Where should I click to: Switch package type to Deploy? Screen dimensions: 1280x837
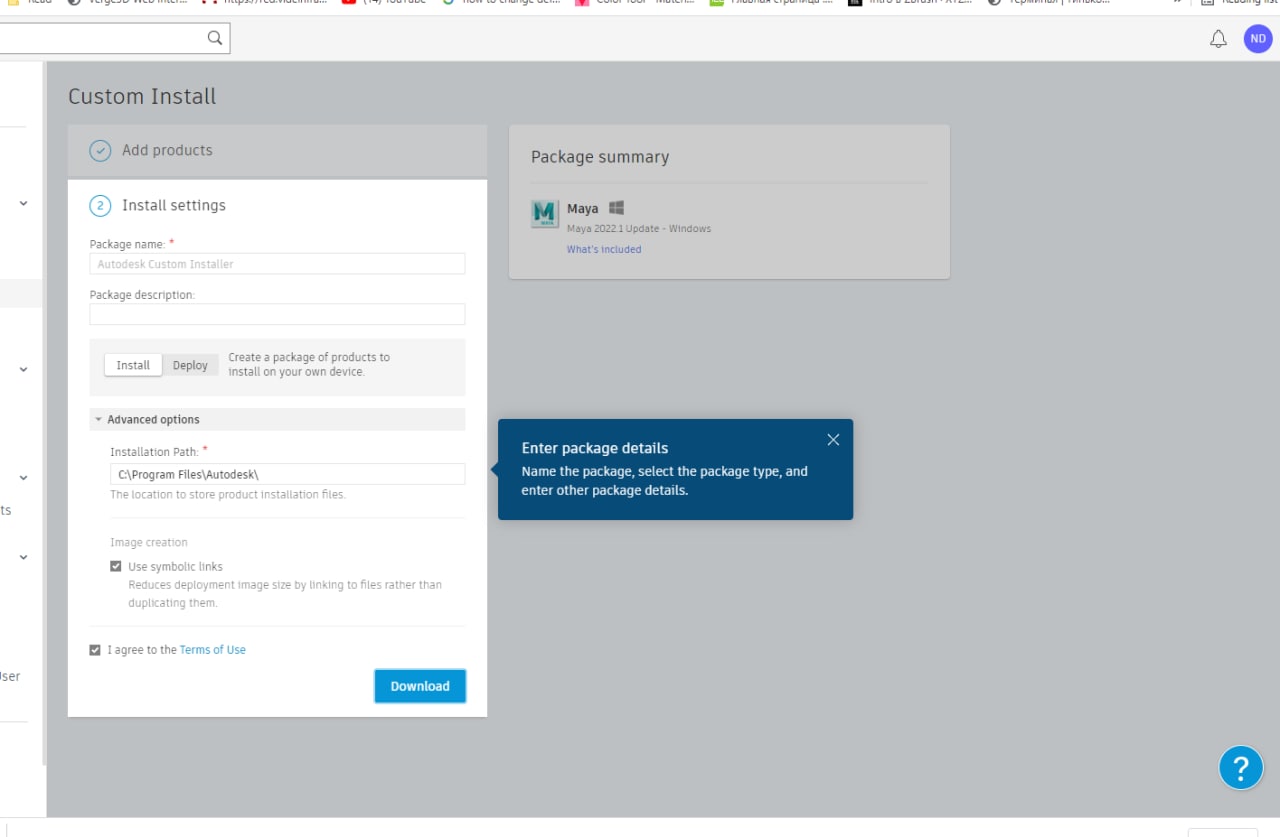point(190,365)
